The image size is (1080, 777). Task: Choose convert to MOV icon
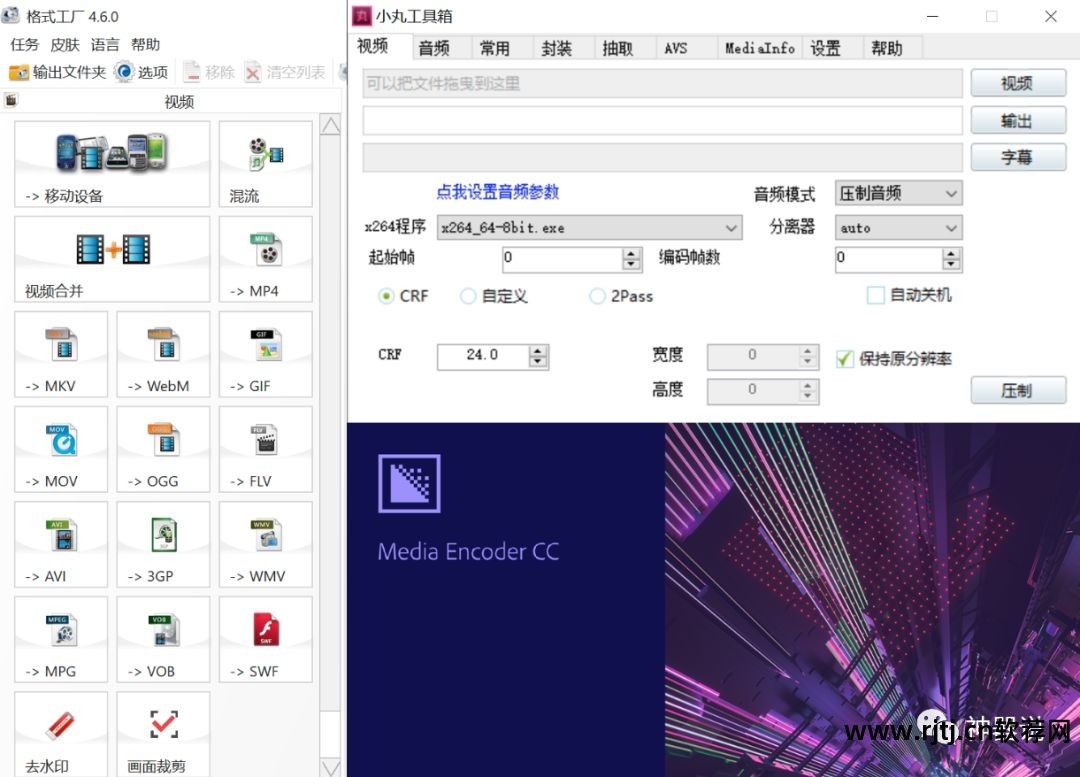[x=61, y=449]
